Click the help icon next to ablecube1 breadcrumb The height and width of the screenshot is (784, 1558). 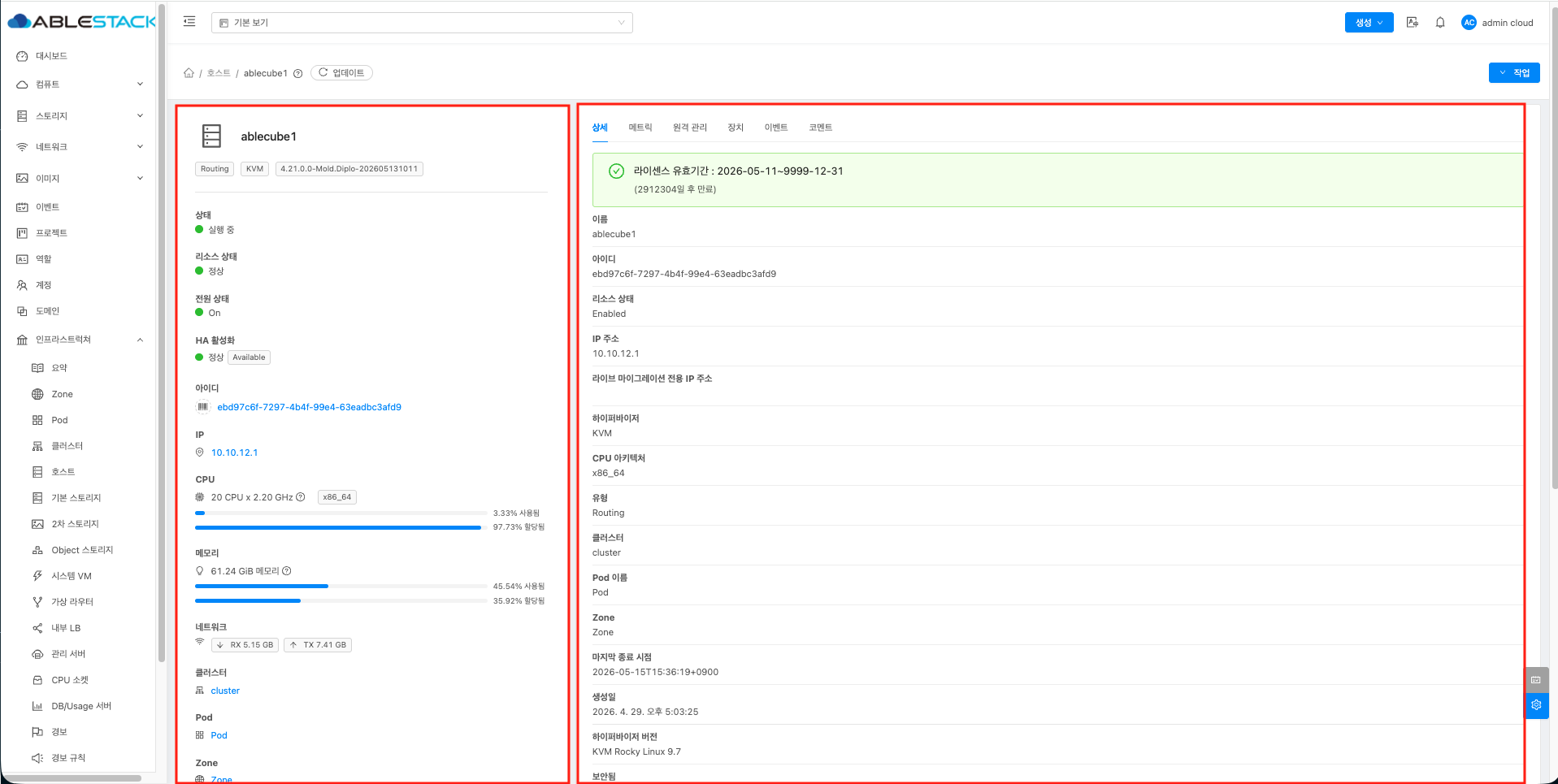coord(298,74)
